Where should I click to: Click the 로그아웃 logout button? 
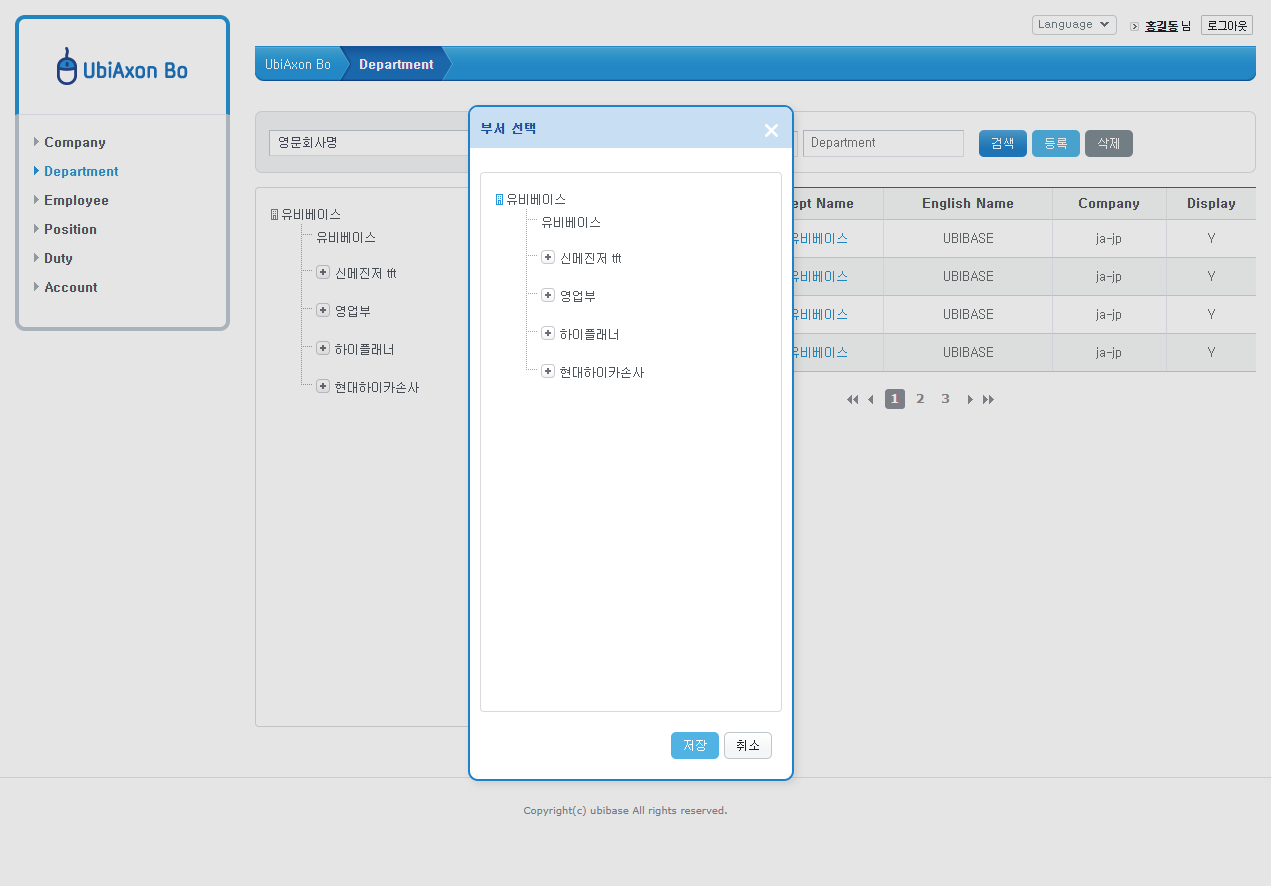(1226, 25)
